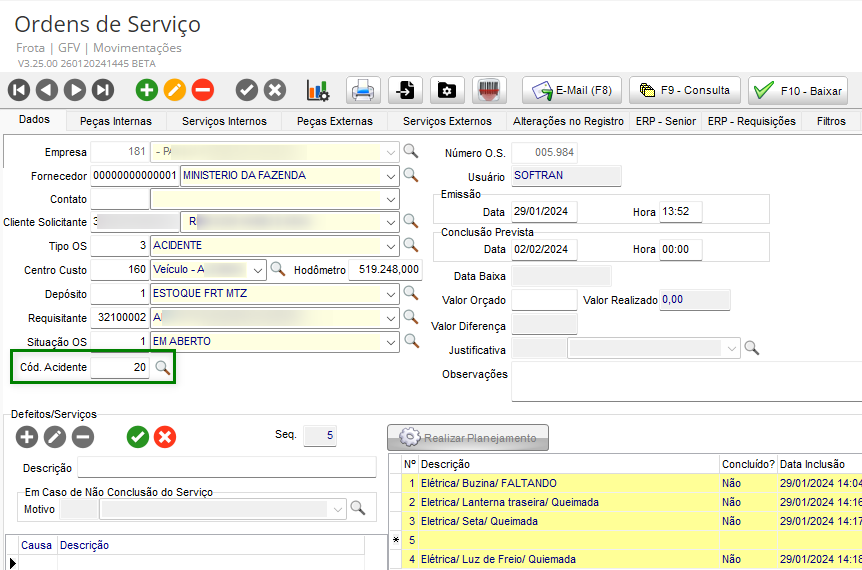Open the Tipo OS dropdown
The width and height of the screenshot is (862, 570).
coord(390,245)
